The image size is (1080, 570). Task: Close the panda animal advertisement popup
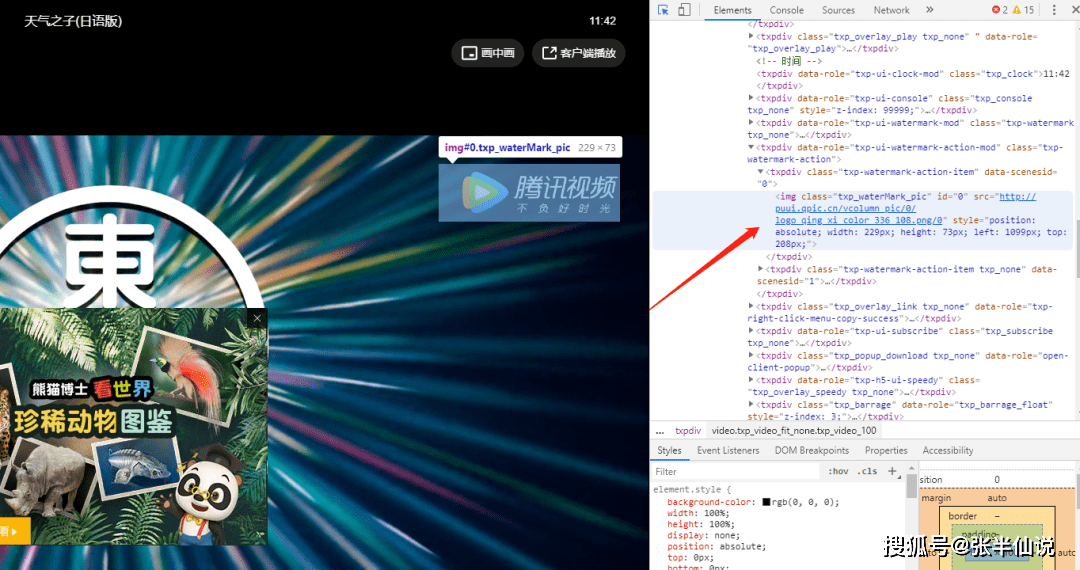point(257,318)
